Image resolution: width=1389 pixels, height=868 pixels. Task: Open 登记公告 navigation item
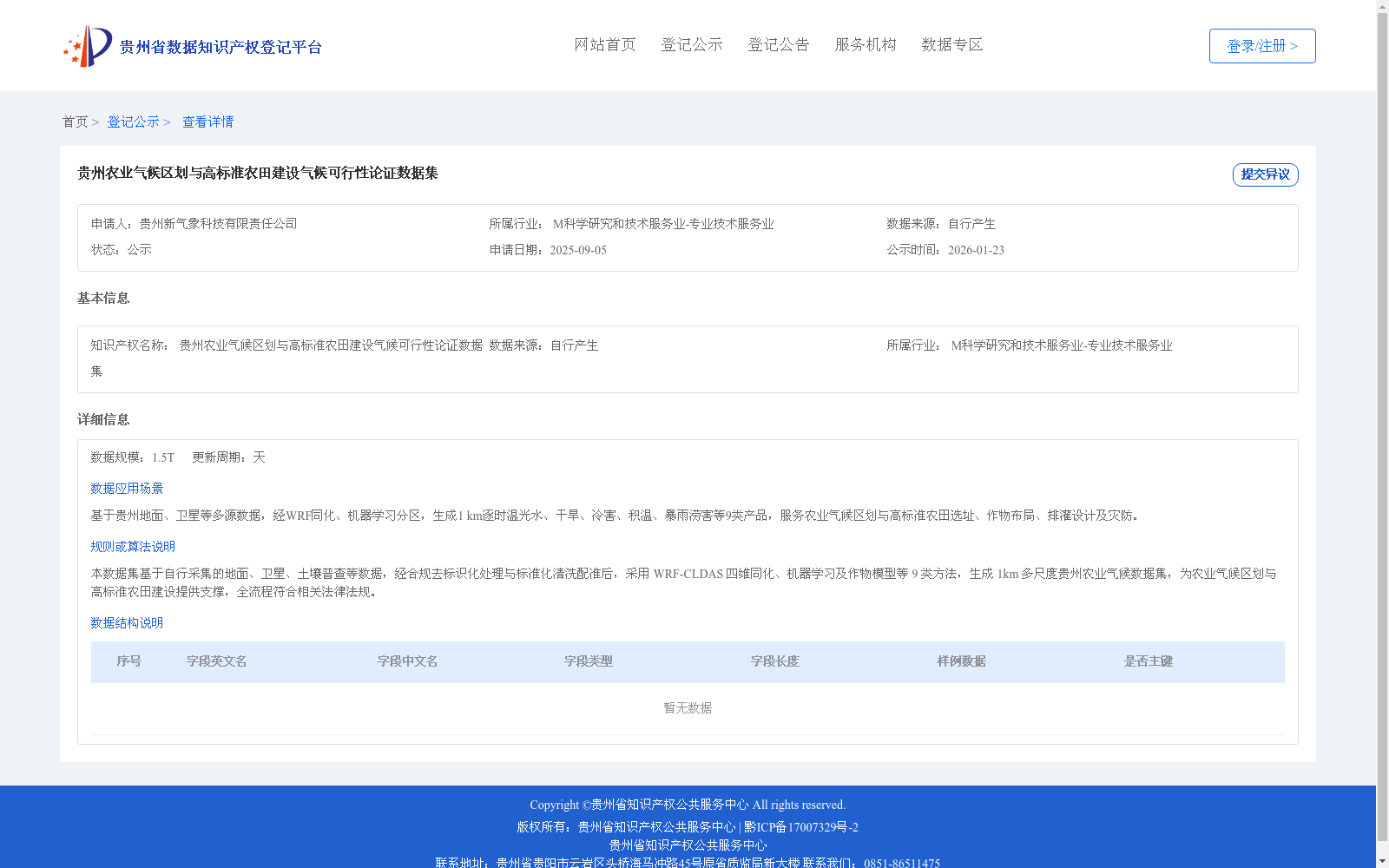[779, 45]
